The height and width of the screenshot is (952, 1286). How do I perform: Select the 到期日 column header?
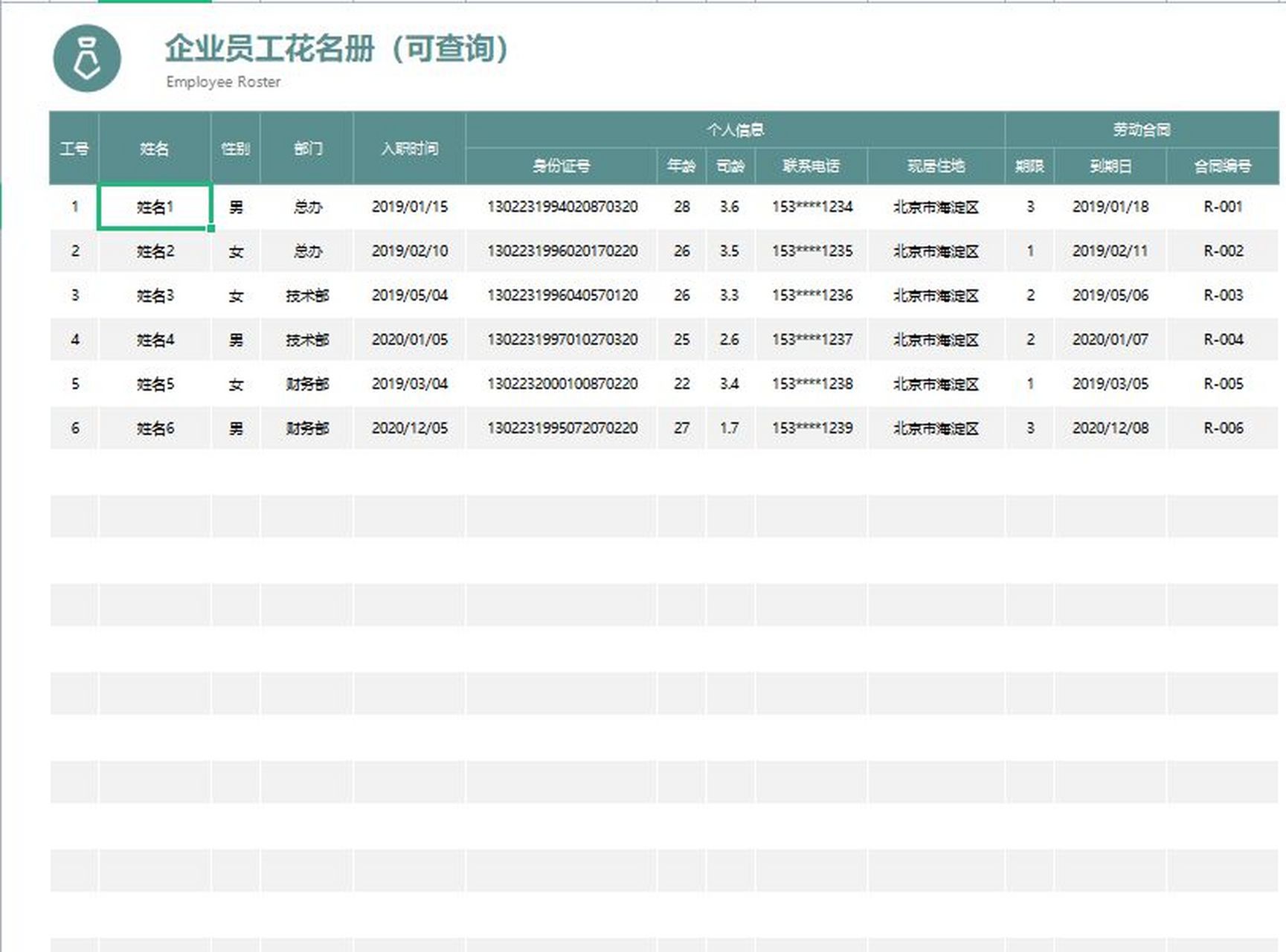point(1110,166)
